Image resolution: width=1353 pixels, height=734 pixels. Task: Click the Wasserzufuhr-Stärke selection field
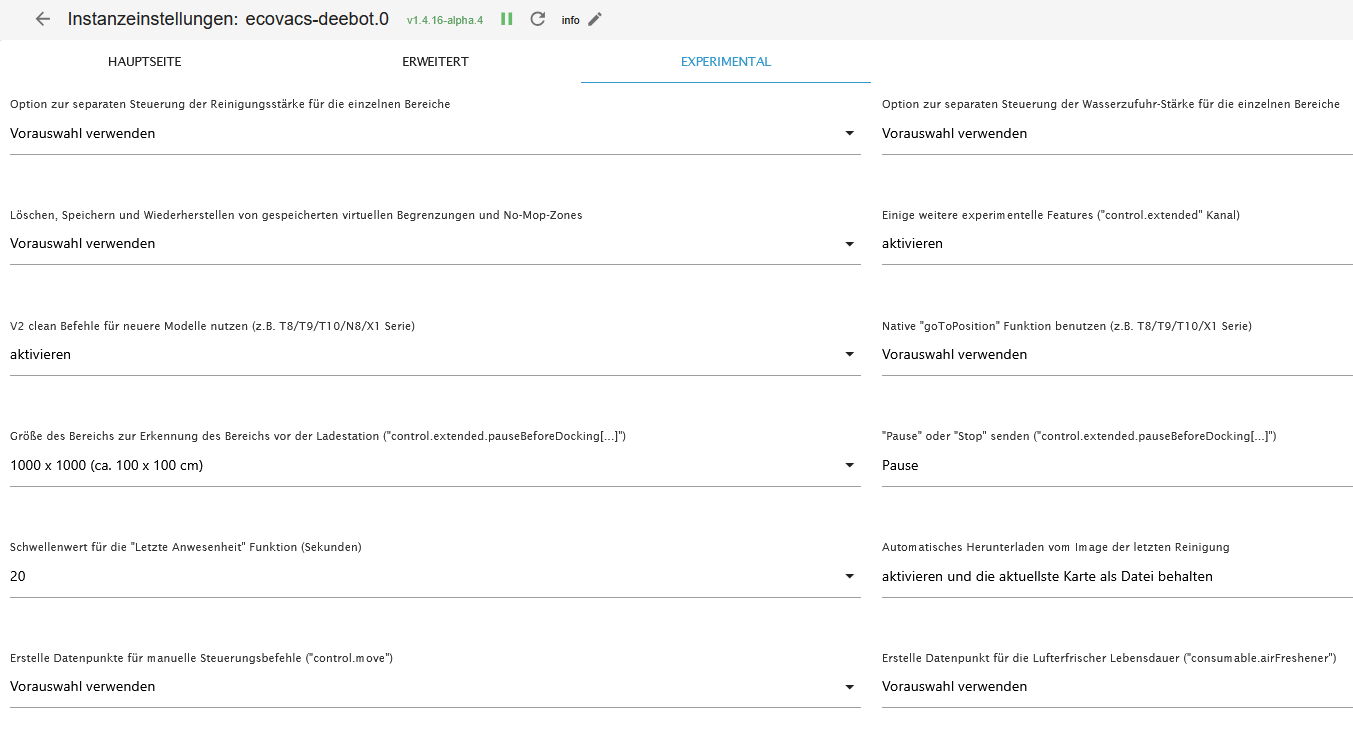[x=1115, y=134]
